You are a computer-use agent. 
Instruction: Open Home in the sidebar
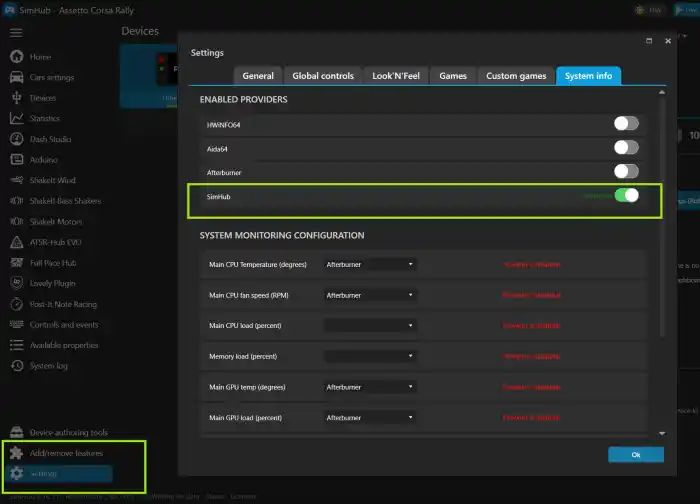pyautogui.click(x=40, y=57)
